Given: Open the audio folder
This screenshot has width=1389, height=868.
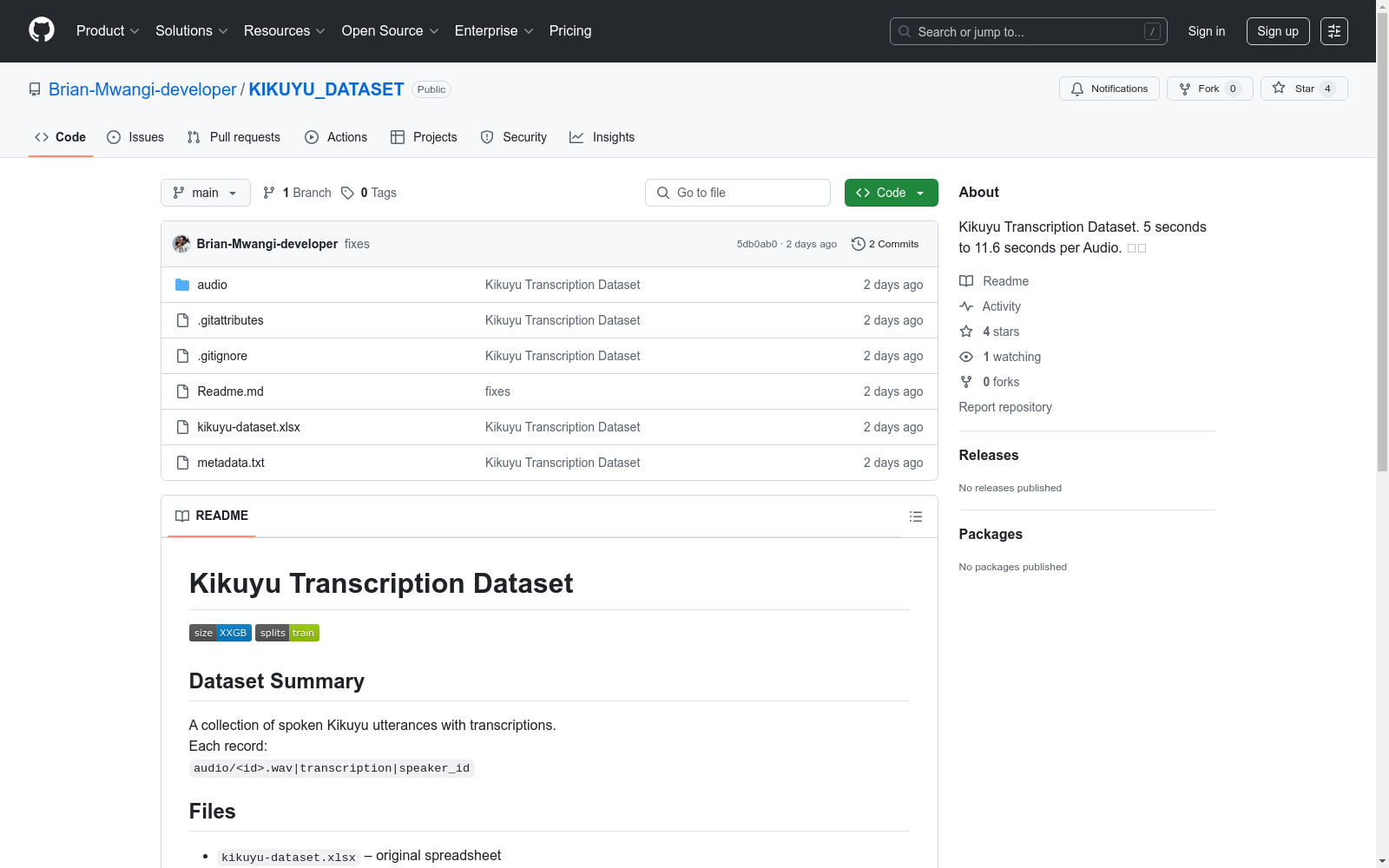Looking at the screenshot, I should [x=212, y=285].
